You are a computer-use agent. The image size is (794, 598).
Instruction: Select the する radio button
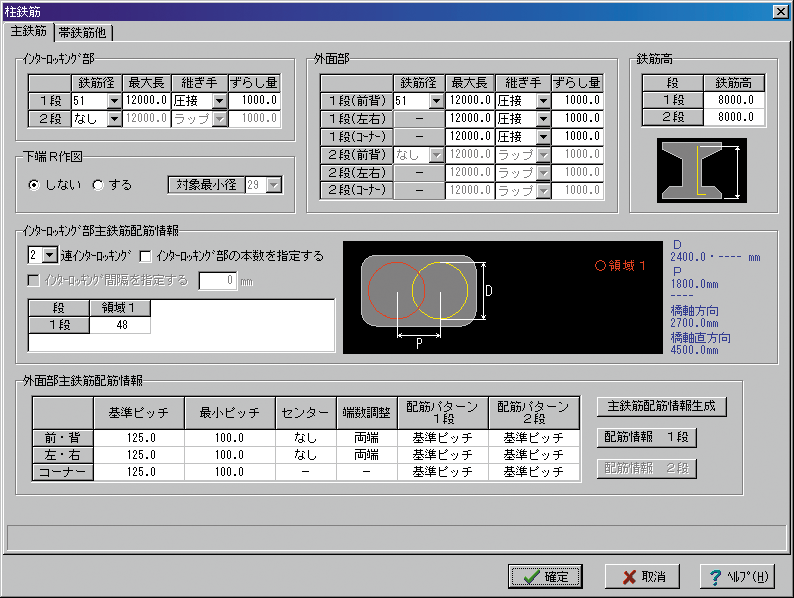[x=98, y=185]
